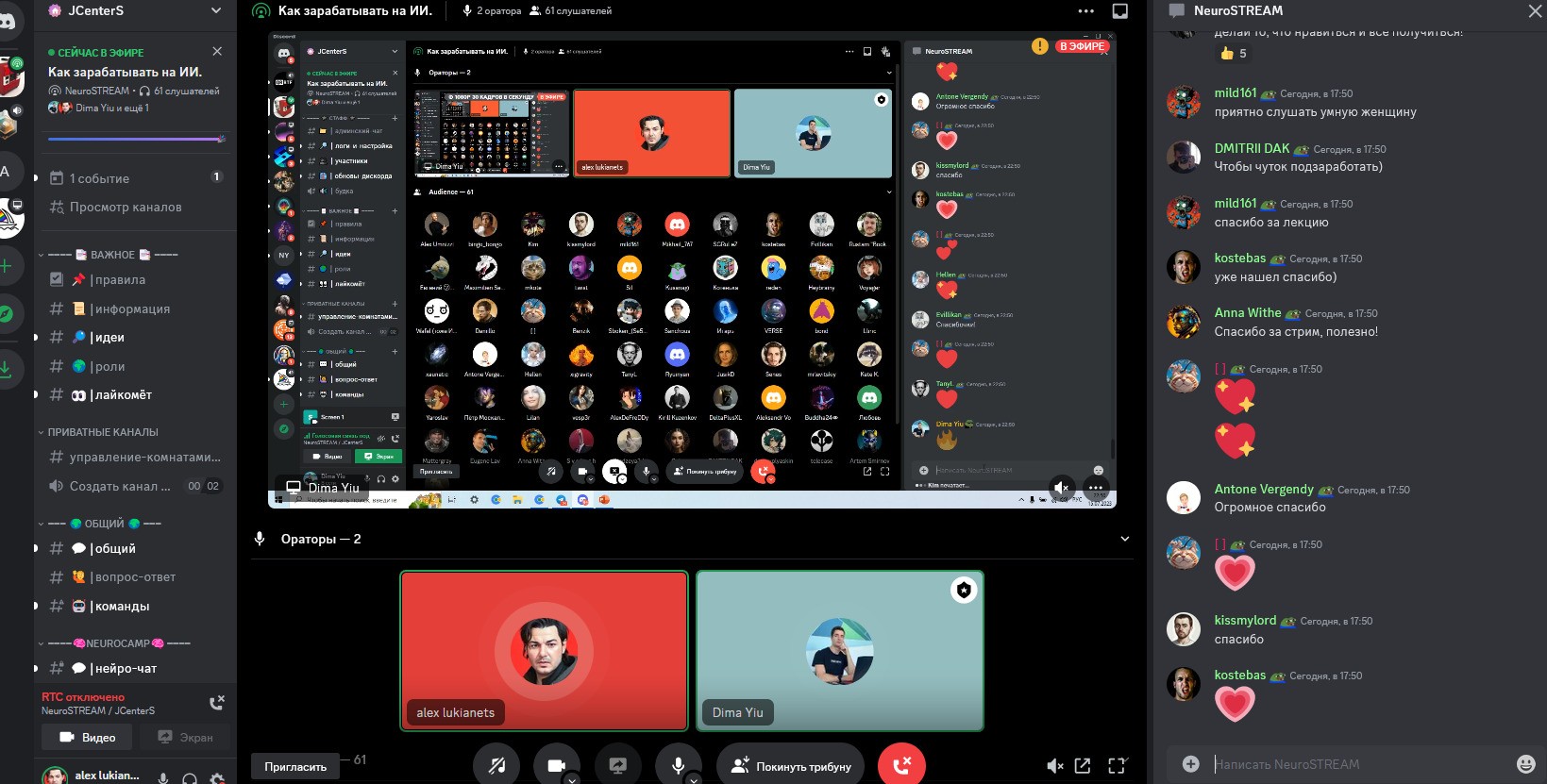
Task: Open the inbox icon in the header
Action: pyautogui.click(x=1120, y=11)
